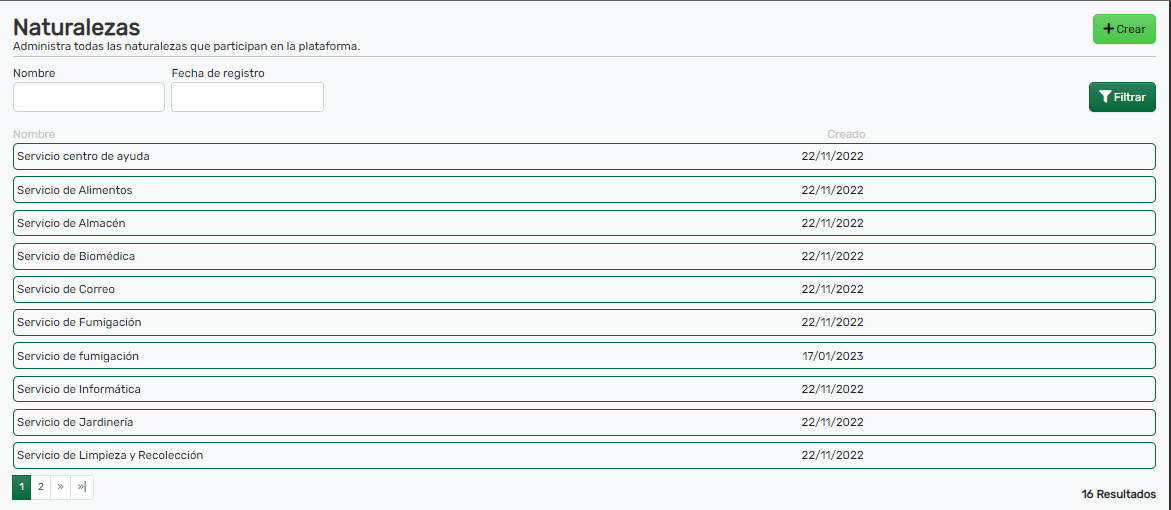Open Servicio de Limpieza y Recolección

(x=110, y=455)
